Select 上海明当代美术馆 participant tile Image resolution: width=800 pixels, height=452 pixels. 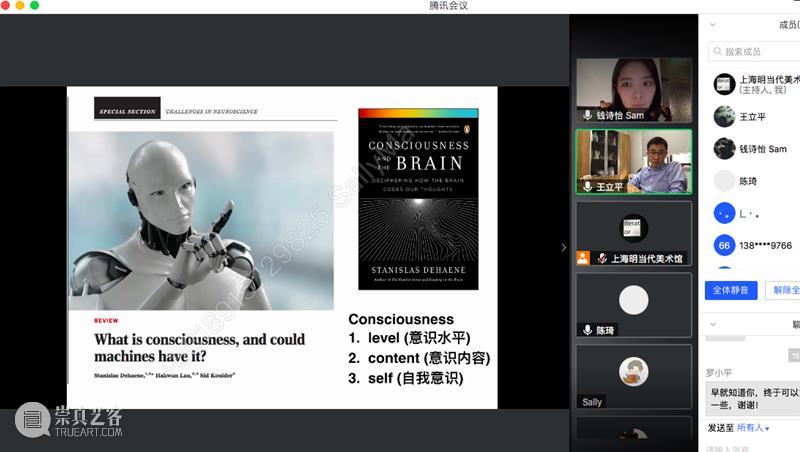click(634, 233)
